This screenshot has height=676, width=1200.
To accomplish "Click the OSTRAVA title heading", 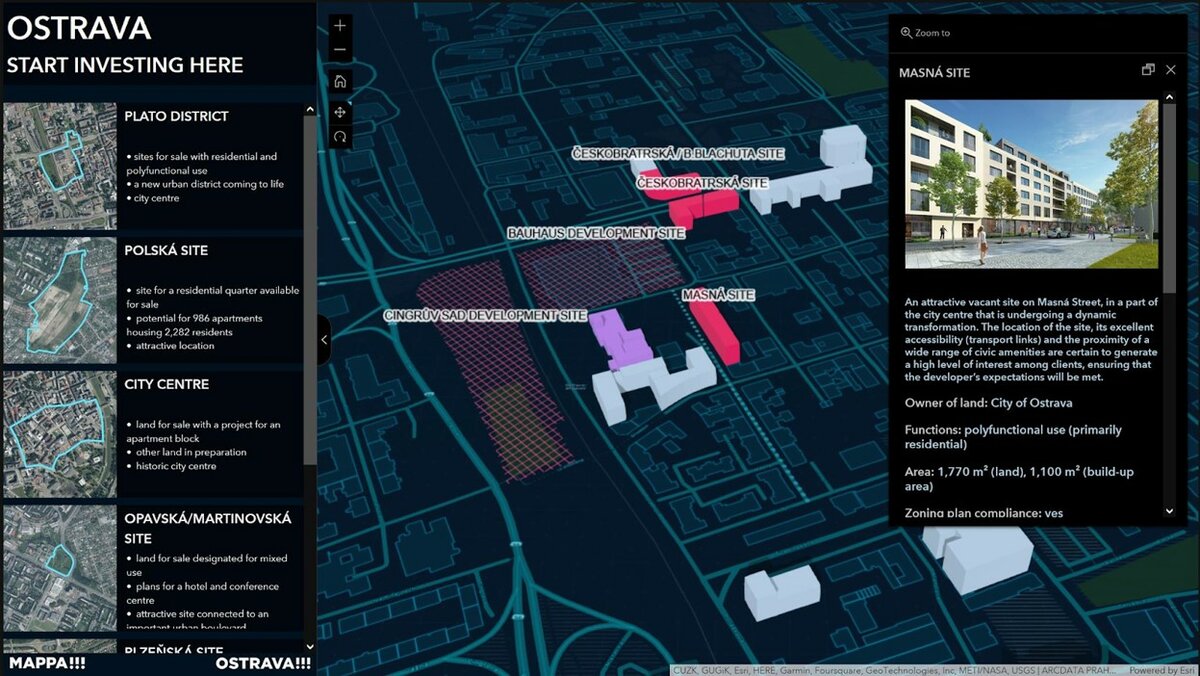I will tap(78, 28).
